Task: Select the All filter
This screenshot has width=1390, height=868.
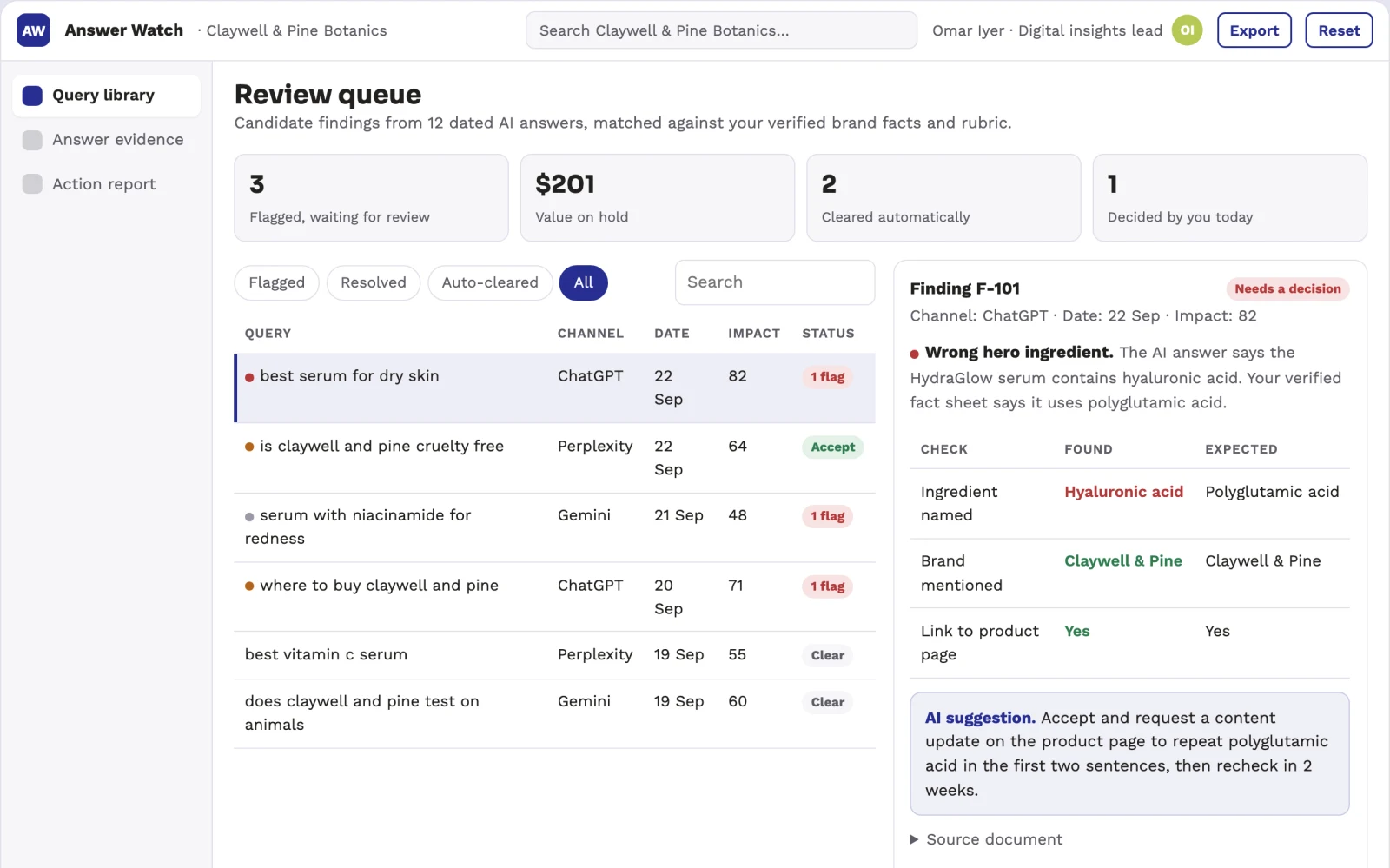Action: [583, 282]
